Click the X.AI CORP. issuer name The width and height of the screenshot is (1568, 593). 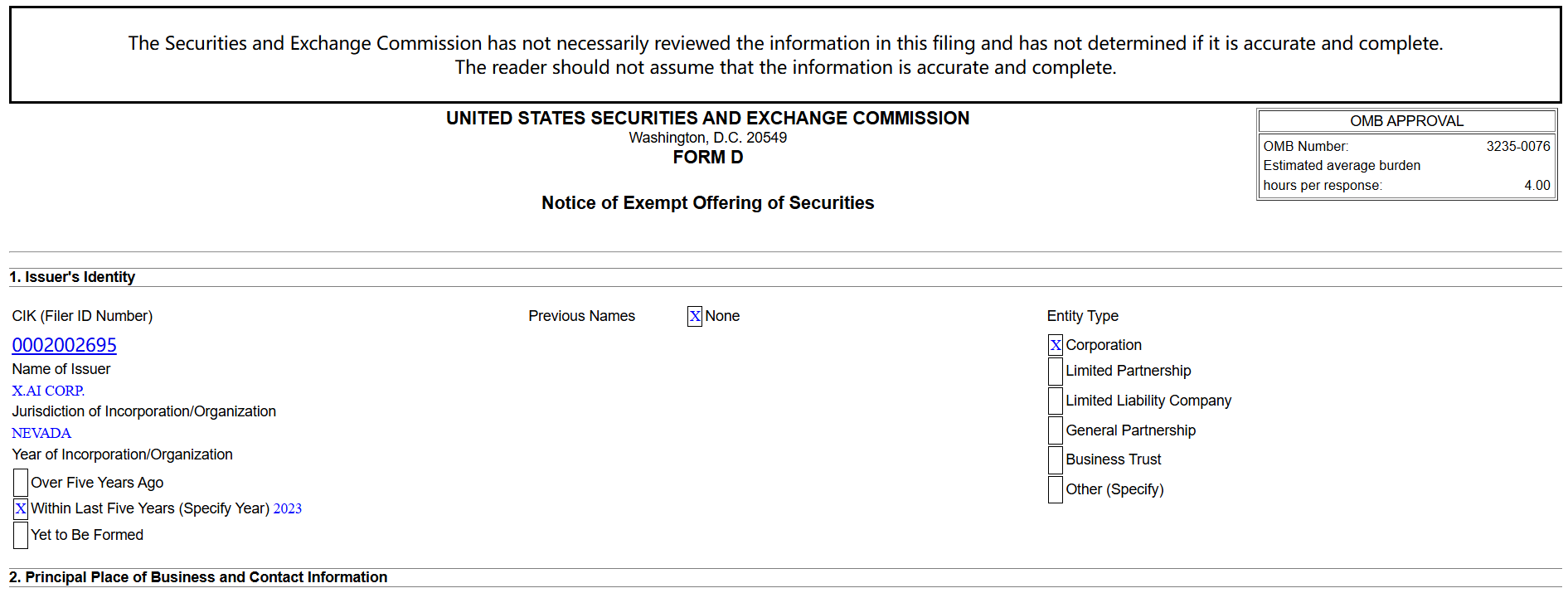48,391
